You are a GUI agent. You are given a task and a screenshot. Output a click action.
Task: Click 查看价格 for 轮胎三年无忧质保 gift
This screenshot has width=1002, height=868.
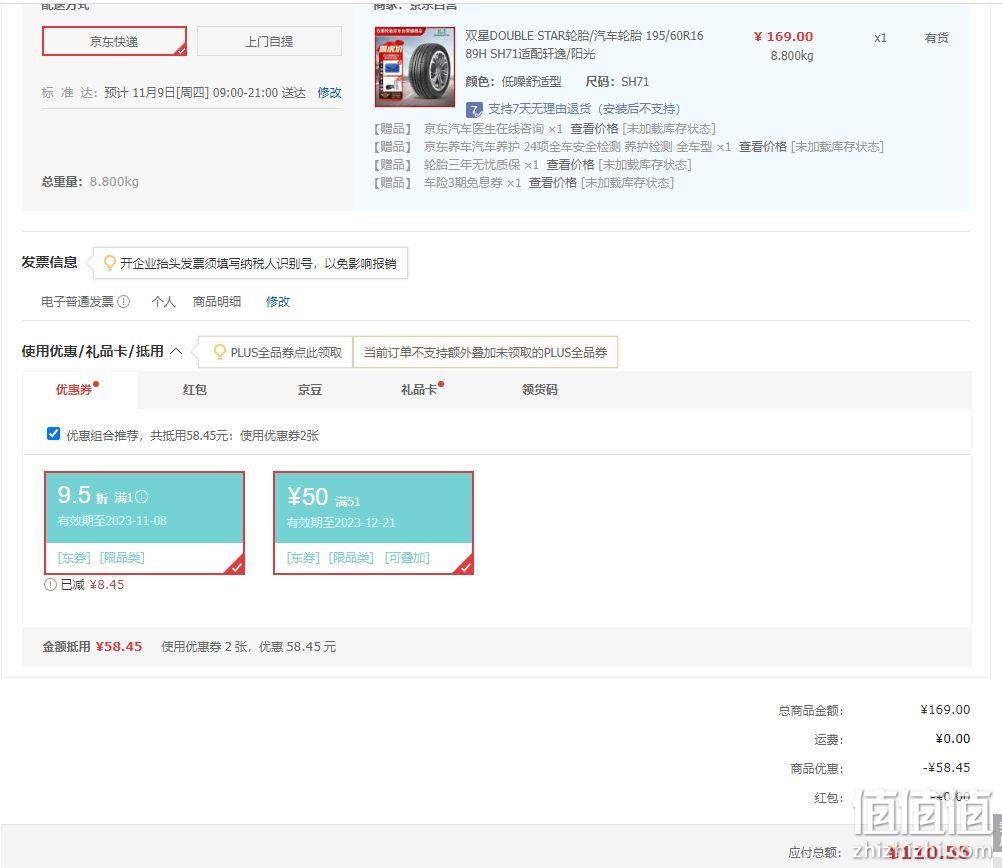[x=571, y=164]
